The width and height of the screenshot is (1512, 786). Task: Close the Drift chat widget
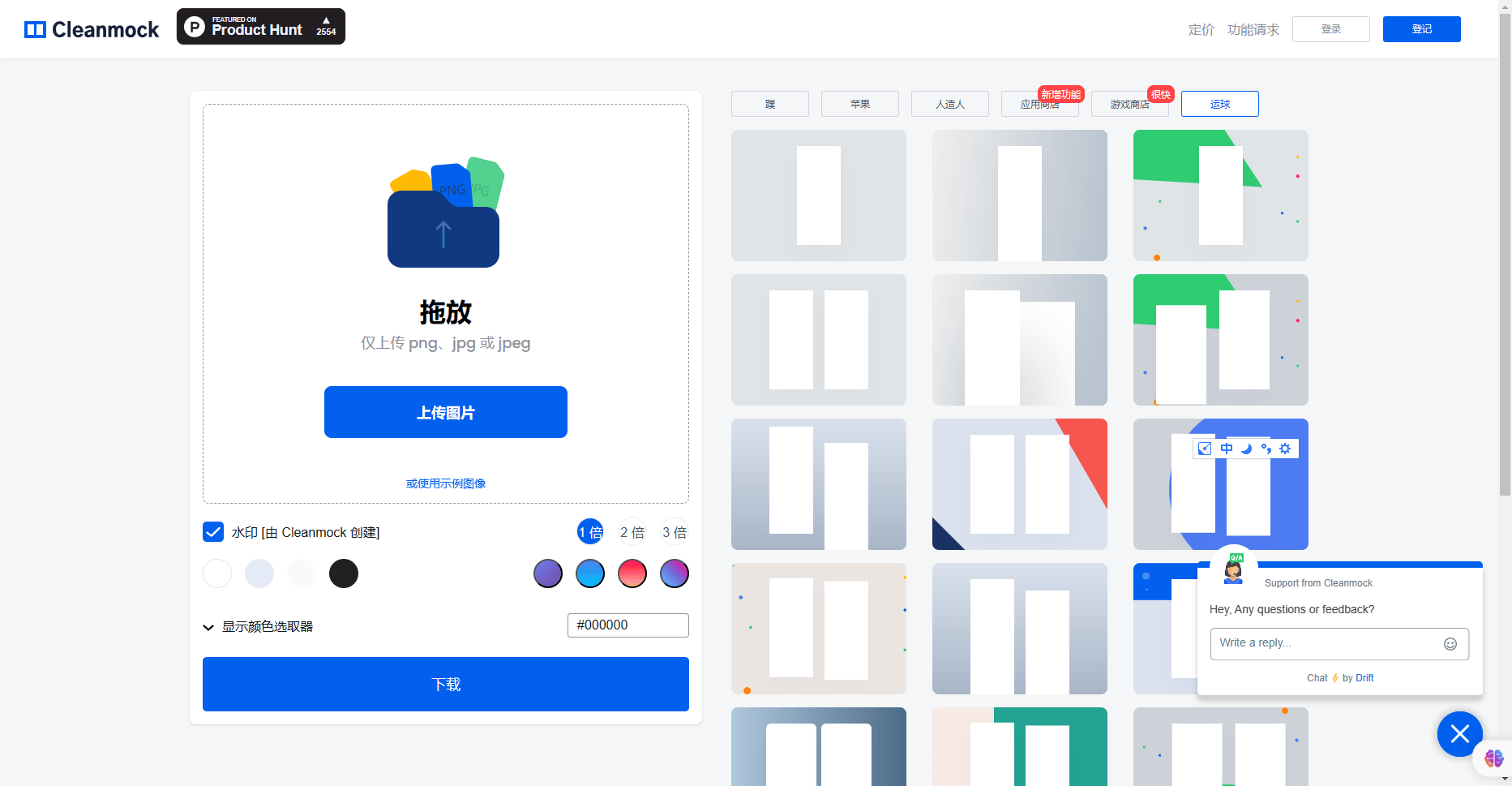[1459, 734]
